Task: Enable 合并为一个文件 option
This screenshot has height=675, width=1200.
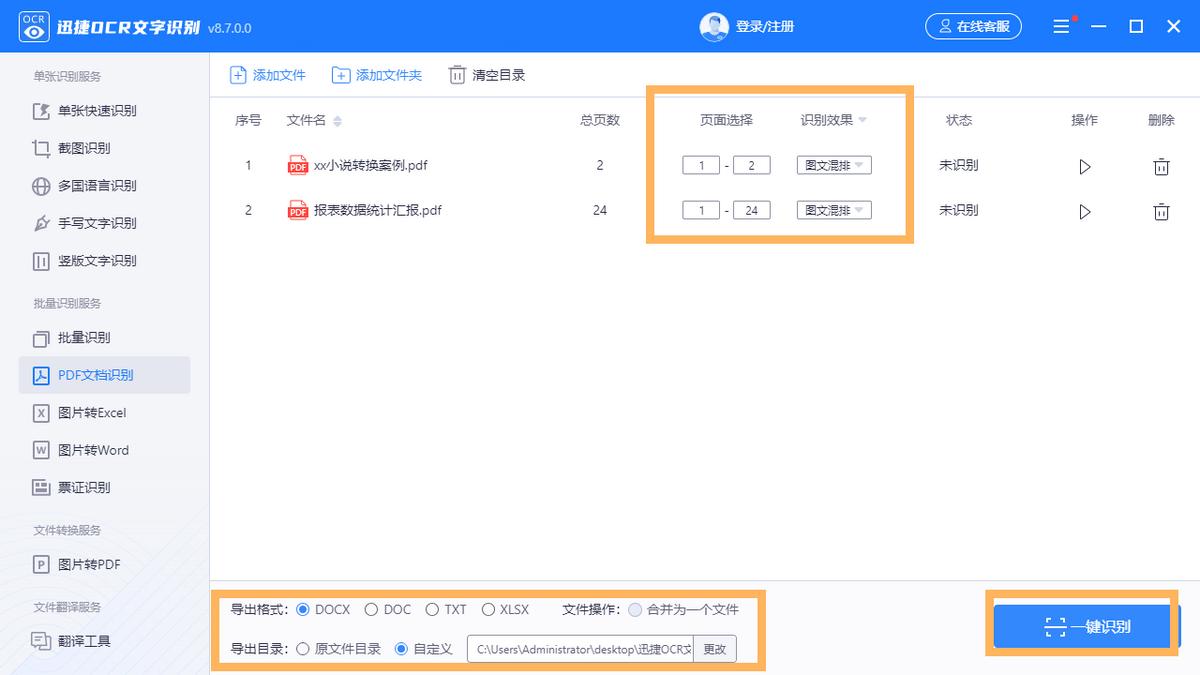Action: [634, 609]
